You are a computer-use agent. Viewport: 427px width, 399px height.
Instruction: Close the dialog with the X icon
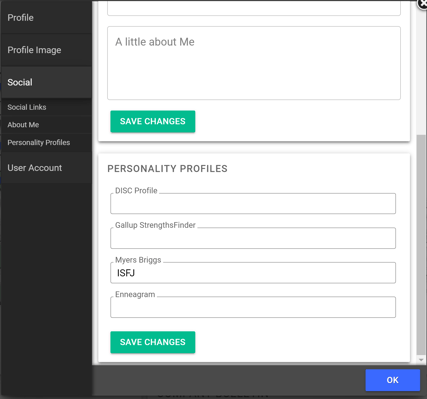(423, 4)
